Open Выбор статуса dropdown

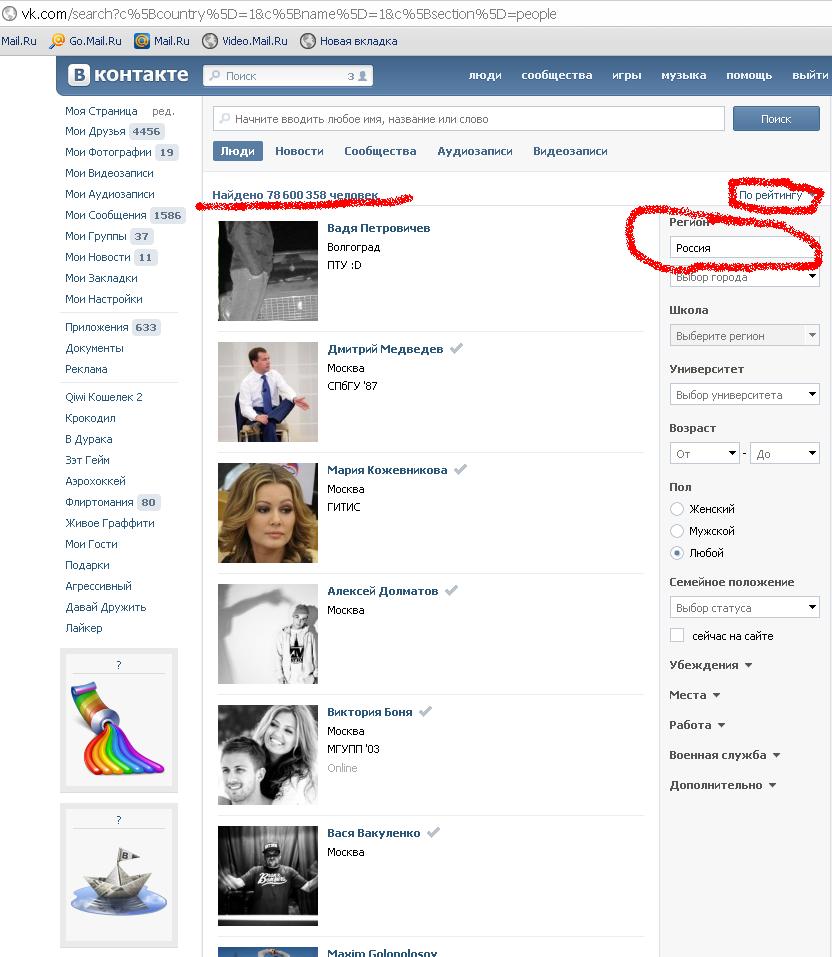click(x=744, y=607)
